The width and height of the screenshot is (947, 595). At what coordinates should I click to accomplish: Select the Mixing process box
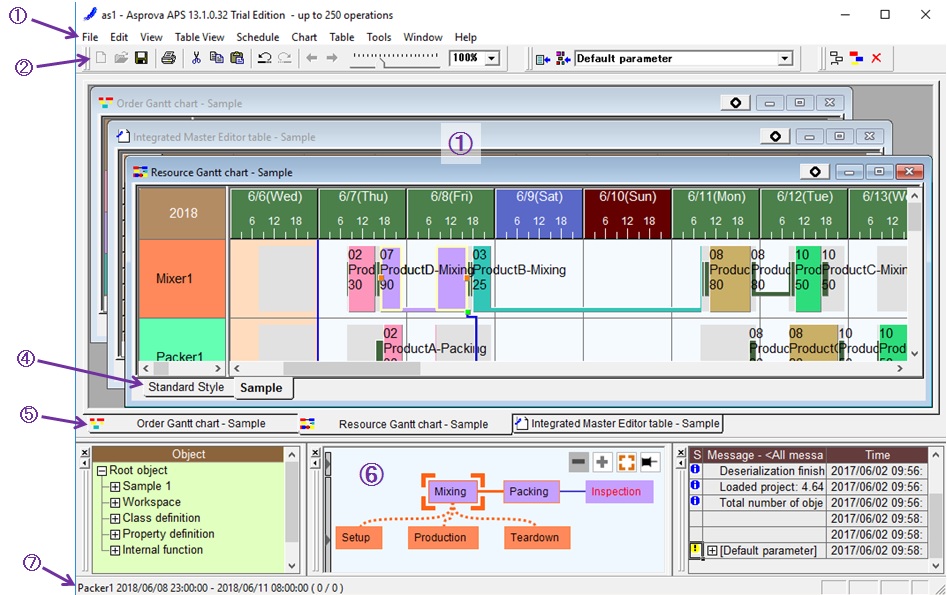click(450, 492)
